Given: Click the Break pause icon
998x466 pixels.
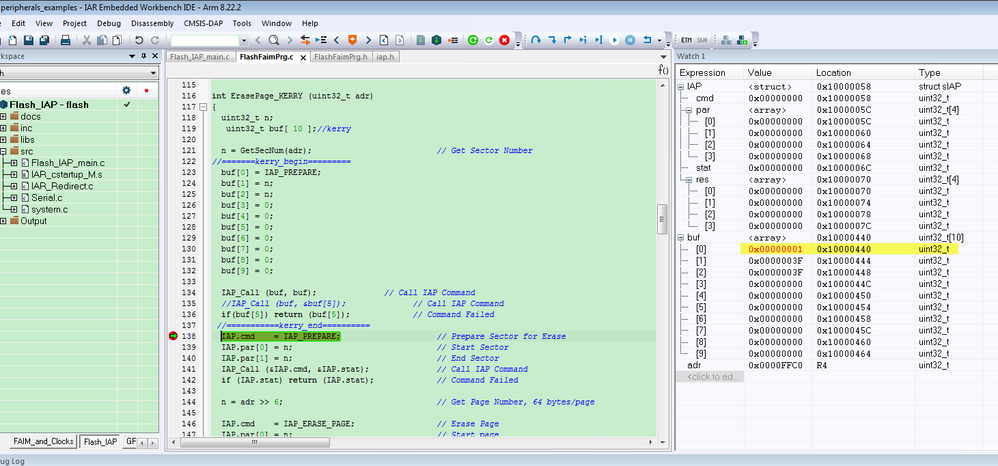Looking at the screenshot, I should [631, 40].
